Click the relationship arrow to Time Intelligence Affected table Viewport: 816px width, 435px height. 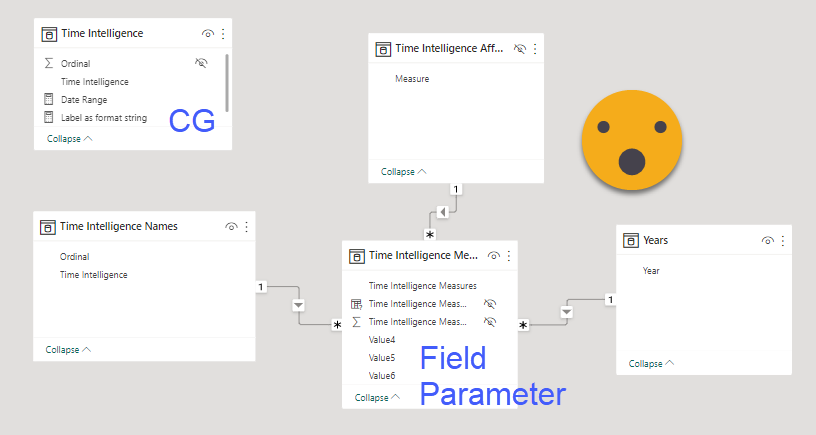click(443, 211)
